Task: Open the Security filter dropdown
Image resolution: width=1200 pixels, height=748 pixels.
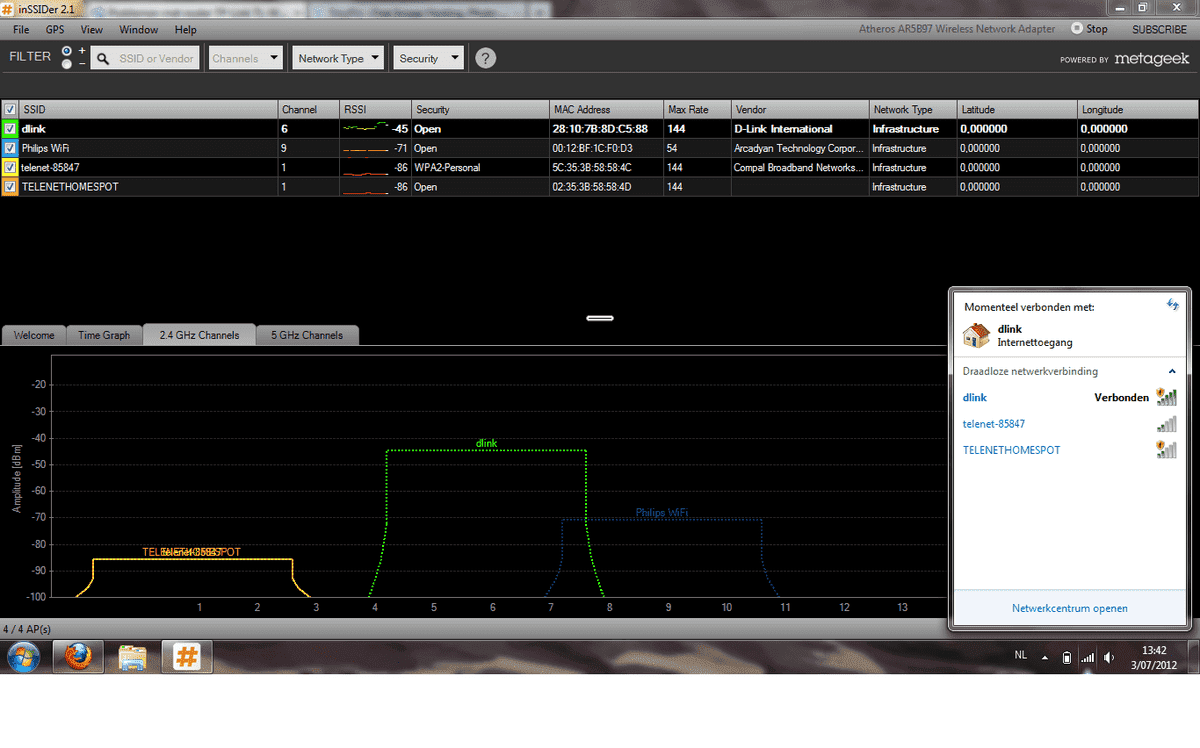Action: pyautogui.click(x=428, y=58)
